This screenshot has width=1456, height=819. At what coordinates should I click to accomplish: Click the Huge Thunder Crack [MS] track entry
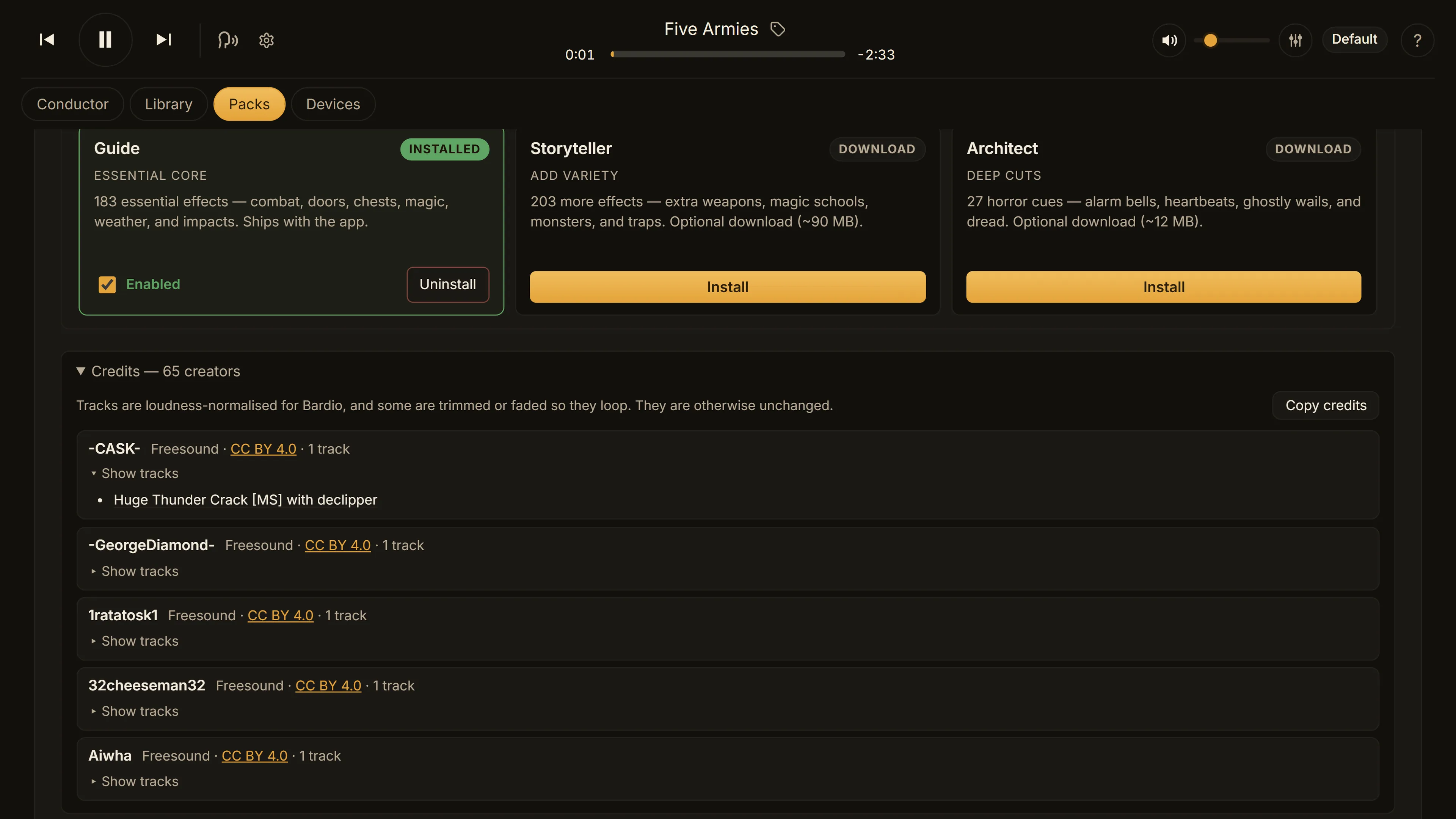click(245, 500)
